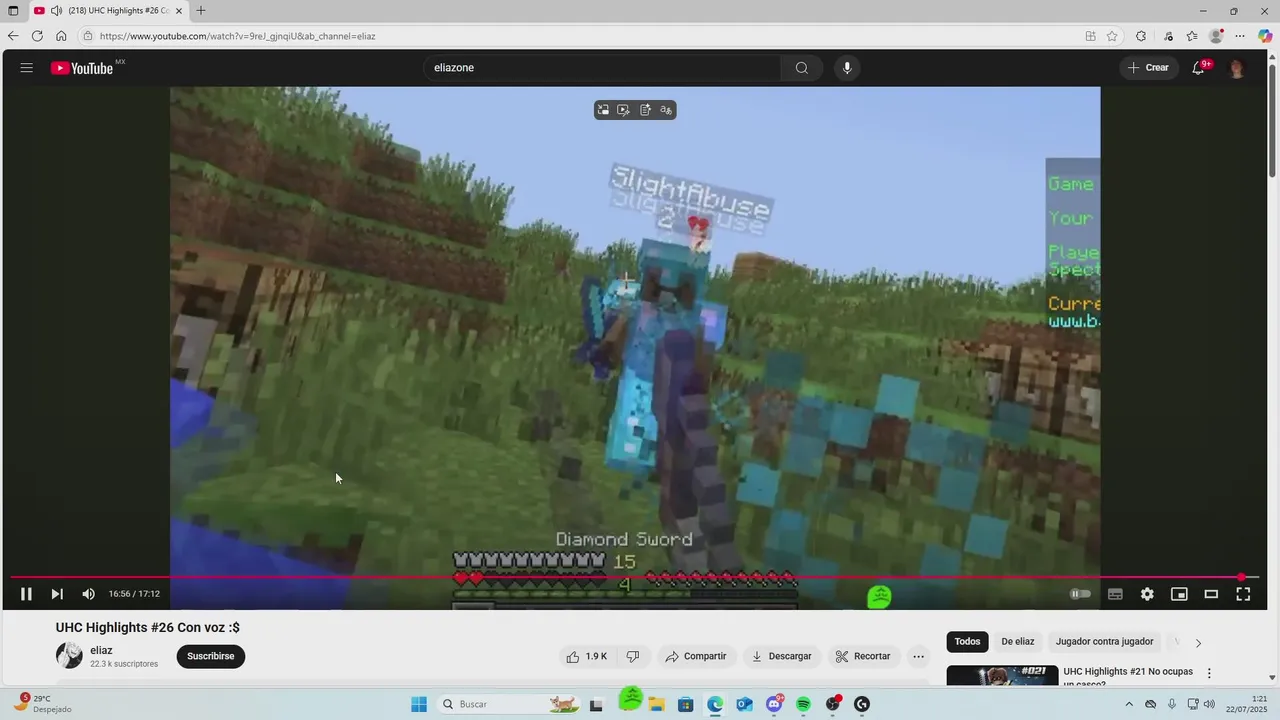Click the AI summary overlay icon
The width and height of the screenshot is (1280, 720).
click(645, 110)
